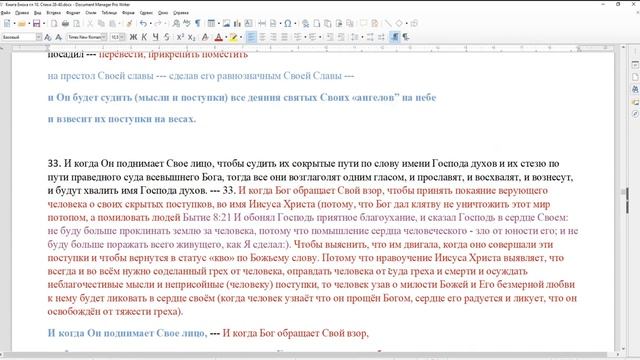Expand the font size list
Screen dimensions: 640x360
[122, 37]
